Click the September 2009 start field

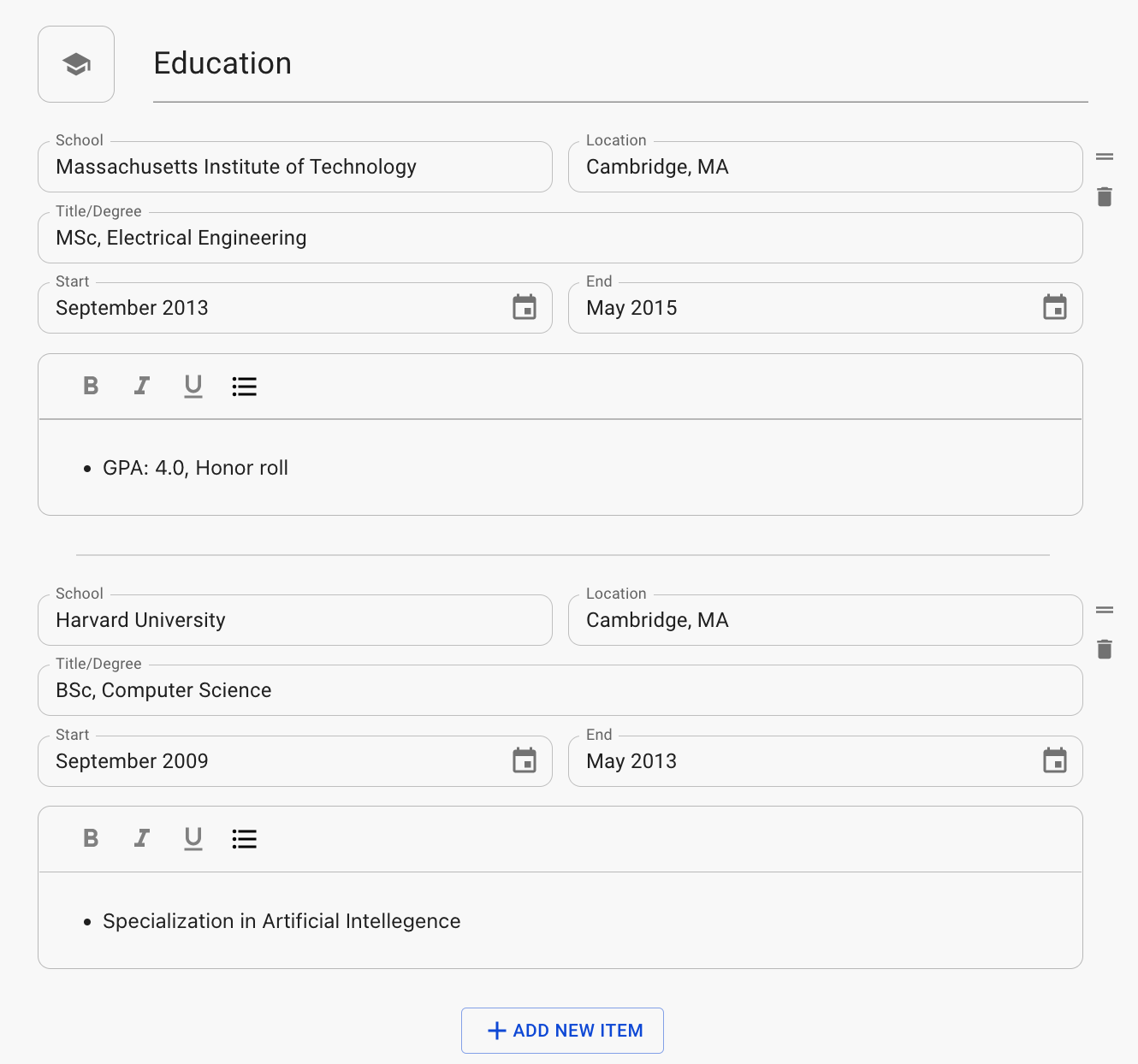[295, 761]
